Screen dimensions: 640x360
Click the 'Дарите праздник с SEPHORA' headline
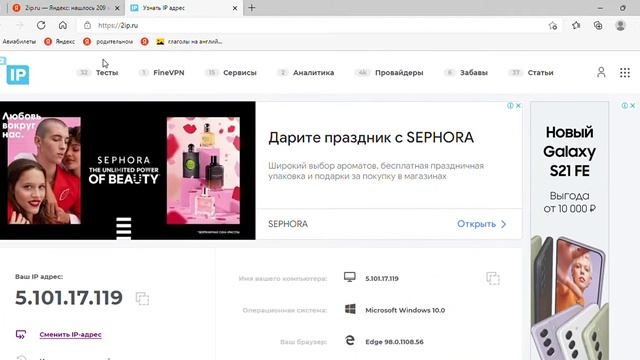pyautogui.click(x=371, y=138)
